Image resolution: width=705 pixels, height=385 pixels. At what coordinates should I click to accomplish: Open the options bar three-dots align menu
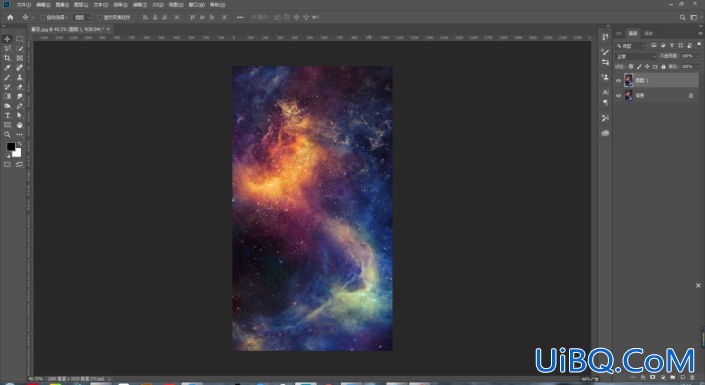(240, 18)
